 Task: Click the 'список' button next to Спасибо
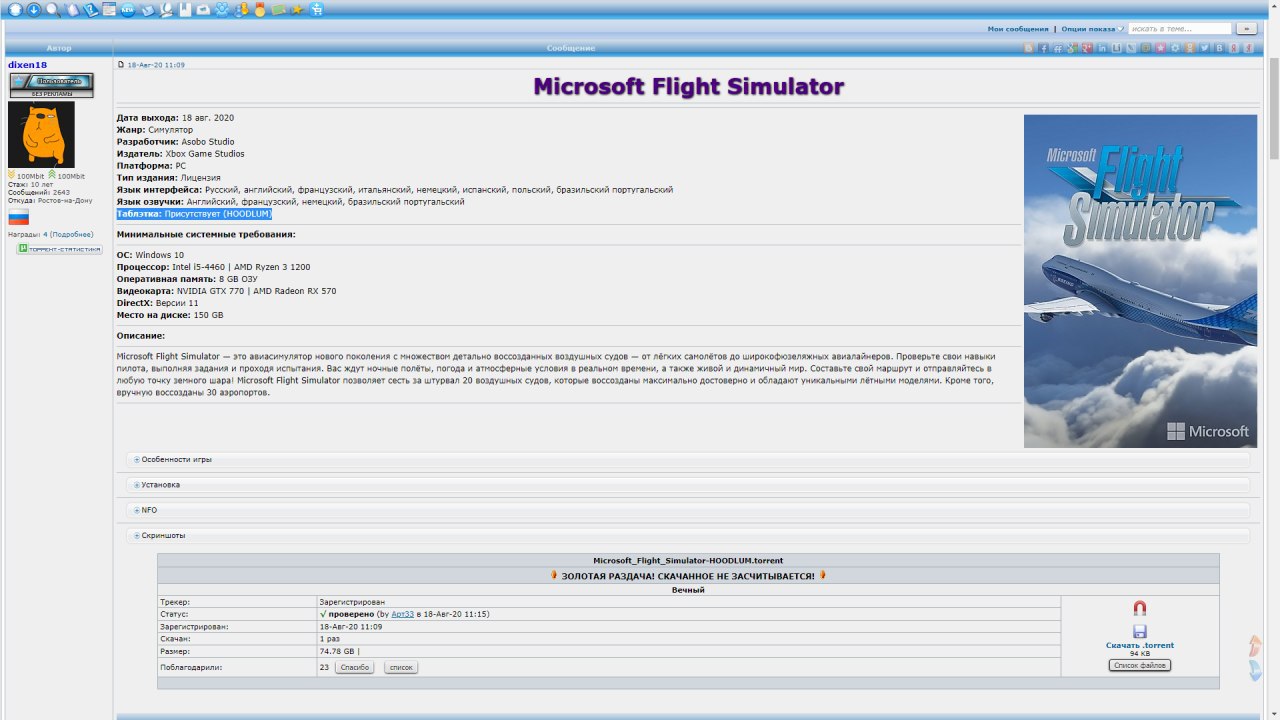401,667
